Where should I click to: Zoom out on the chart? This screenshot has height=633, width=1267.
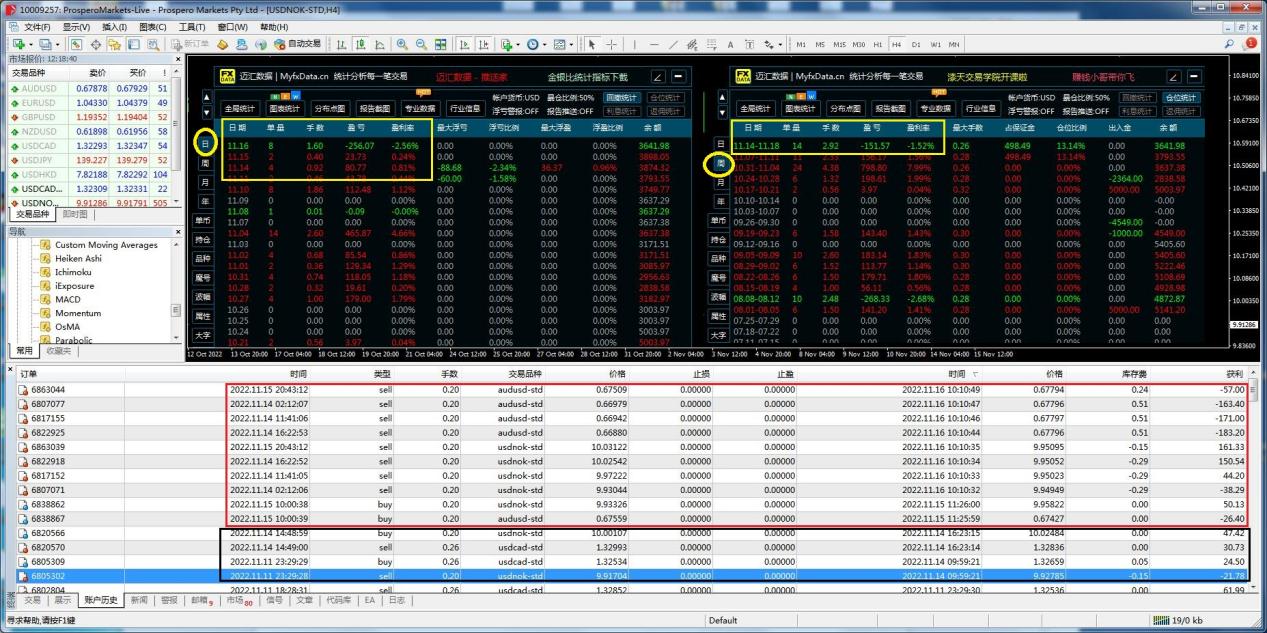421,44
